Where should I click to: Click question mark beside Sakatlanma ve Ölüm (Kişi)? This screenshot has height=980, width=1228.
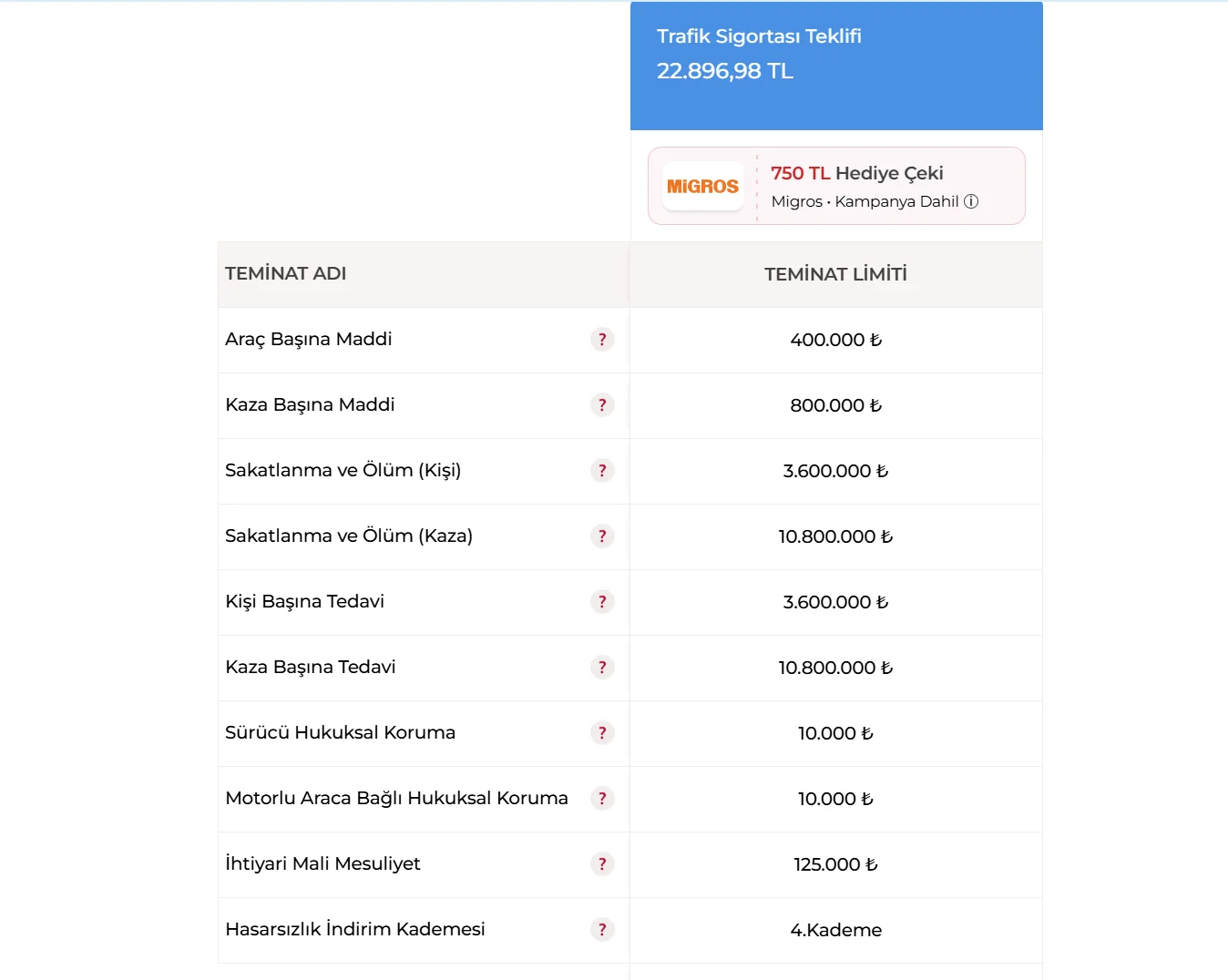[x=602, y=471]
